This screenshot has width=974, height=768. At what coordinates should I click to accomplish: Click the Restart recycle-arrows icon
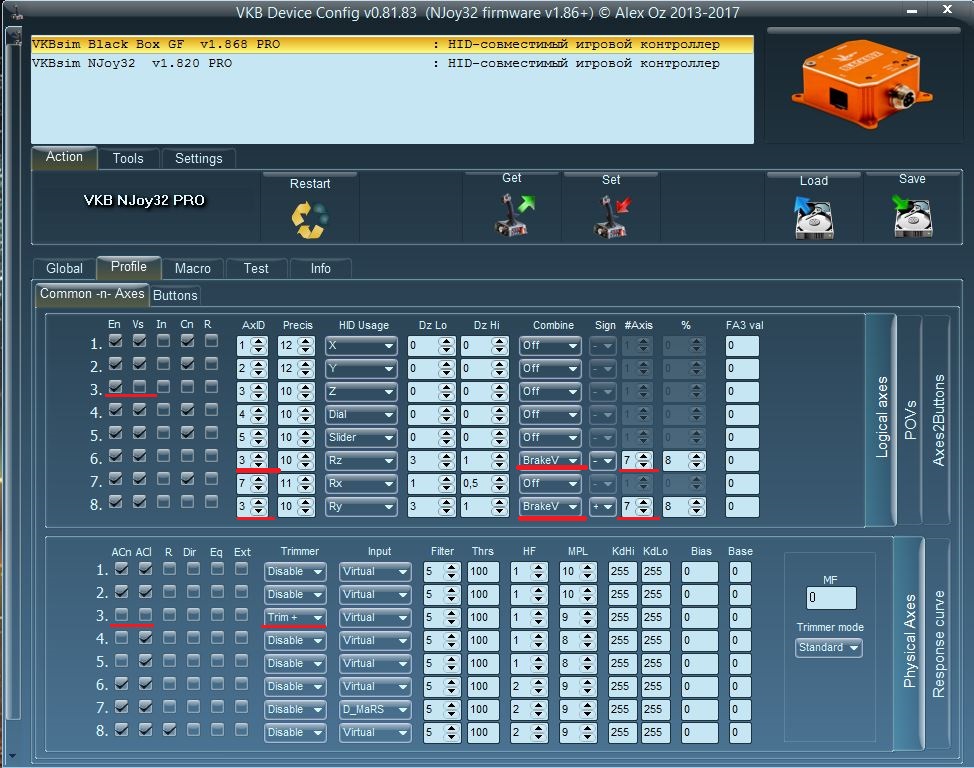[x=310, y=220]
